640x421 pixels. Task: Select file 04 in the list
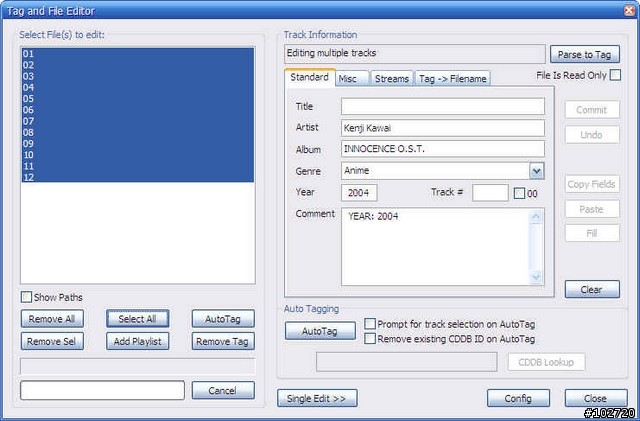click(x=138, y=87)
